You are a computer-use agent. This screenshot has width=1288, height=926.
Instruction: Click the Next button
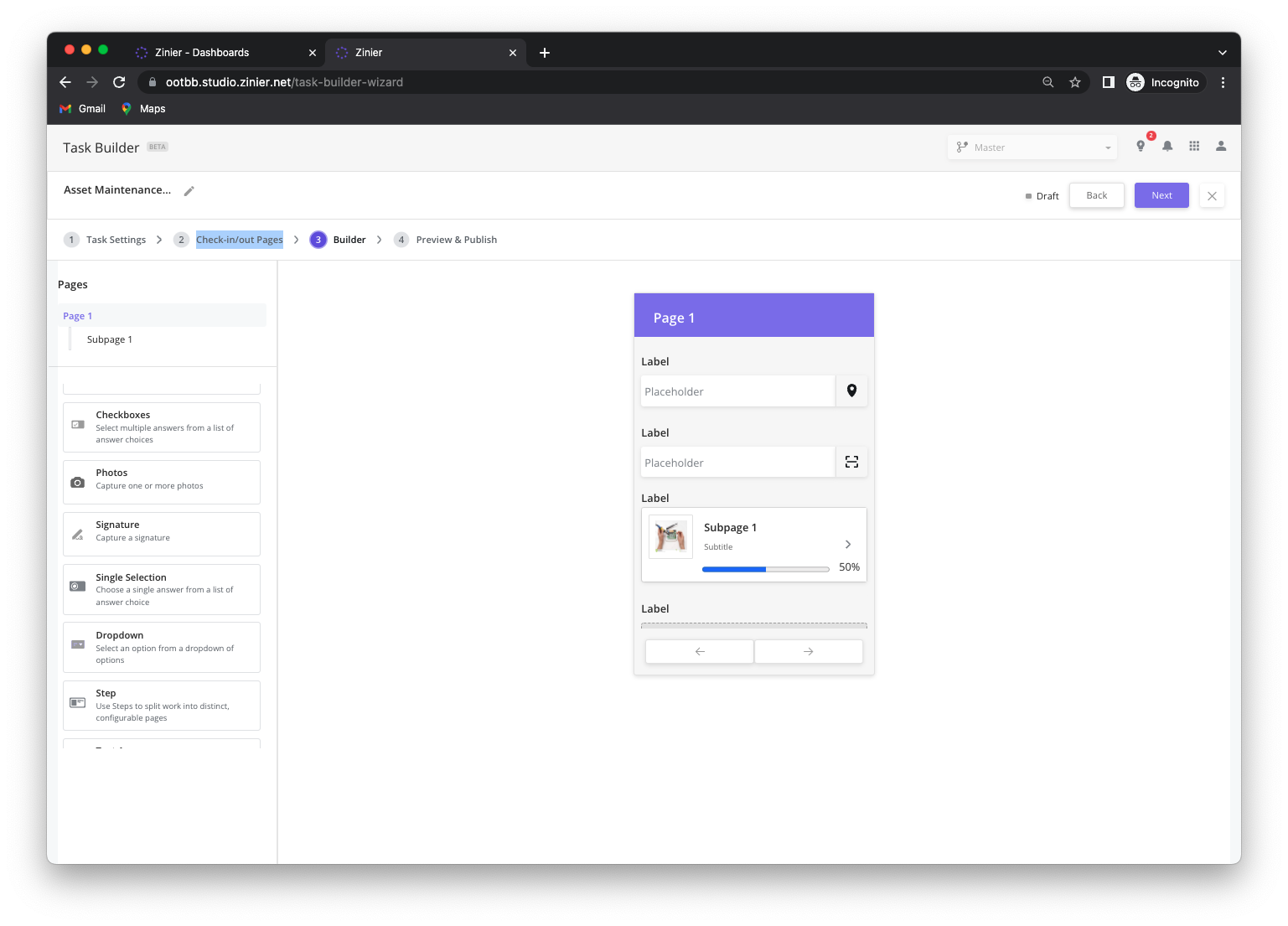tap(1161, 195)
